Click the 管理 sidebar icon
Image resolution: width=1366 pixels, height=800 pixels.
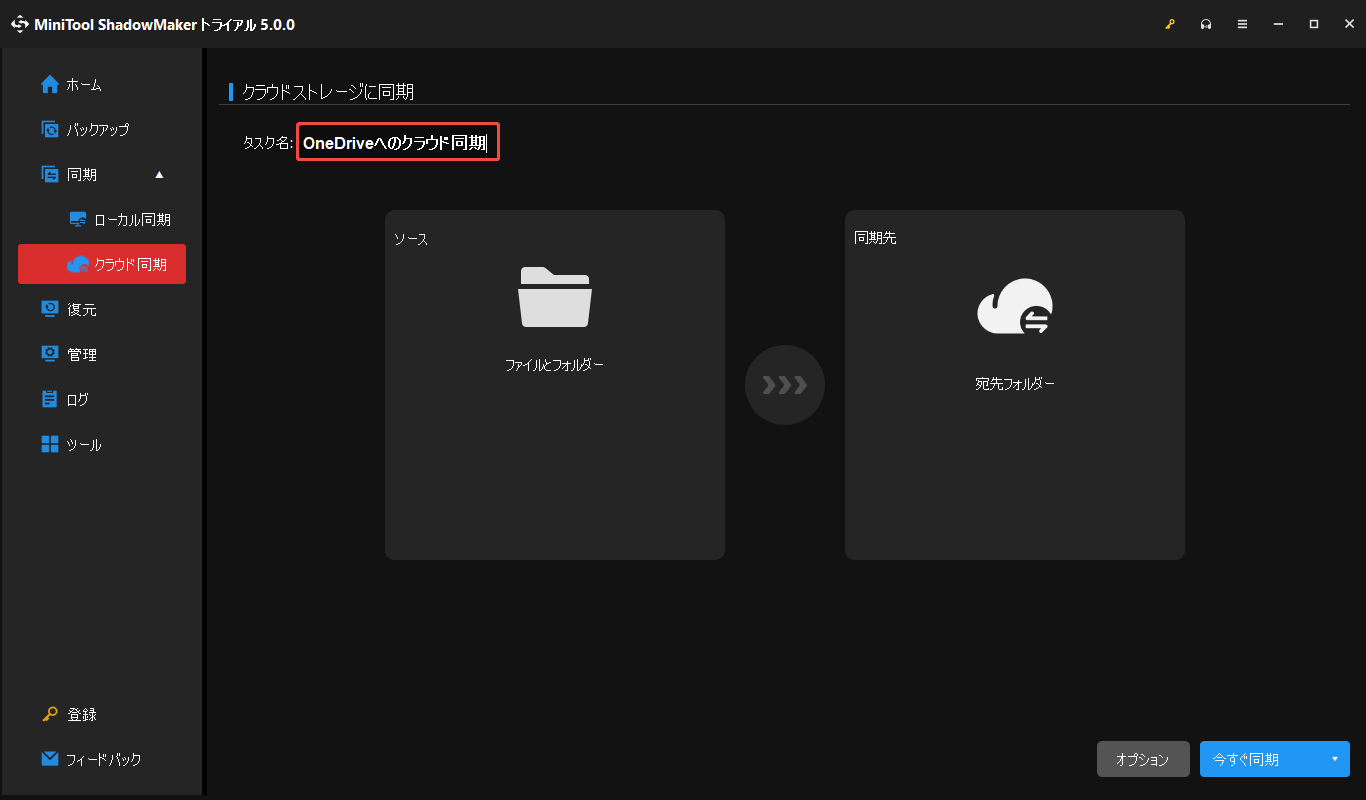coord(50,355)
